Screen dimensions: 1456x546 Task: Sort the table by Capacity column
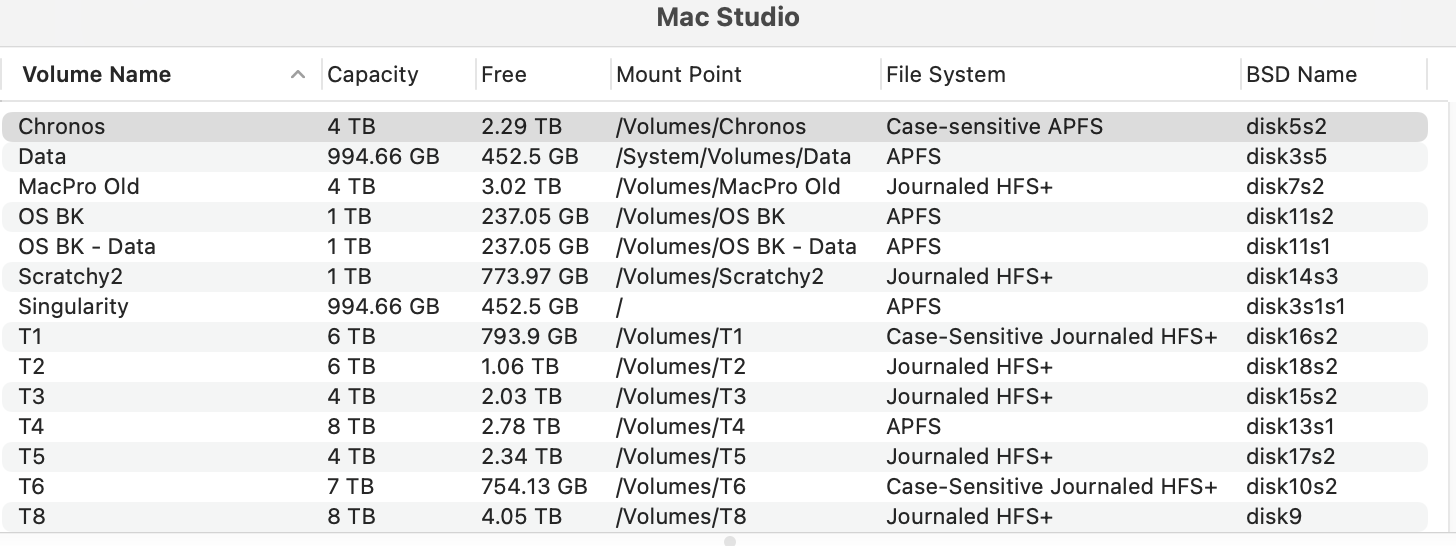373,75
